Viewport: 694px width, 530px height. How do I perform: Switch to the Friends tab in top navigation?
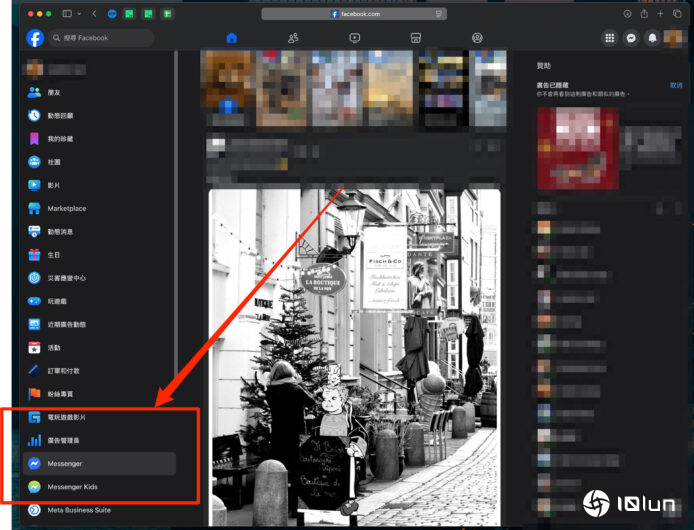pyautogui.click(x=293, y=38)
